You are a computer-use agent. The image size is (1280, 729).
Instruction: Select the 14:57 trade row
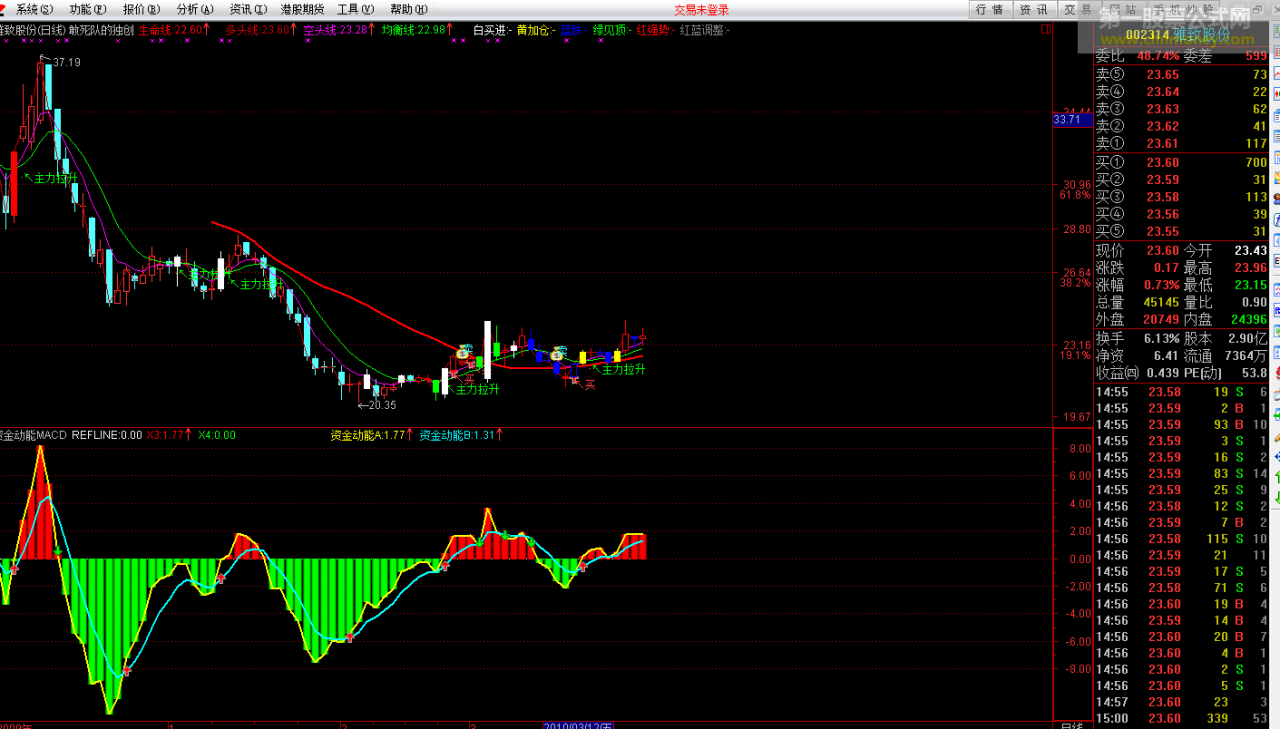1183,702
